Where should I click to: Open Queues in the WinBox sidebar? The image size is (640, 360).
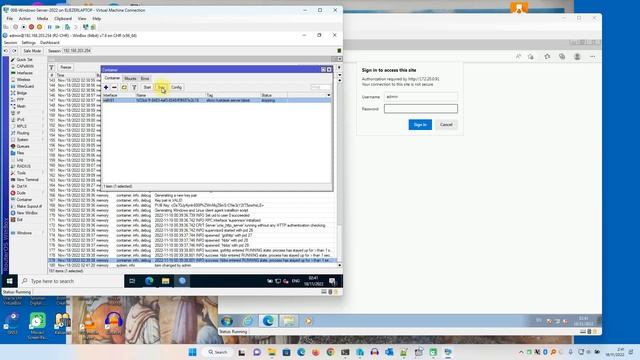(x=23, y=146)
